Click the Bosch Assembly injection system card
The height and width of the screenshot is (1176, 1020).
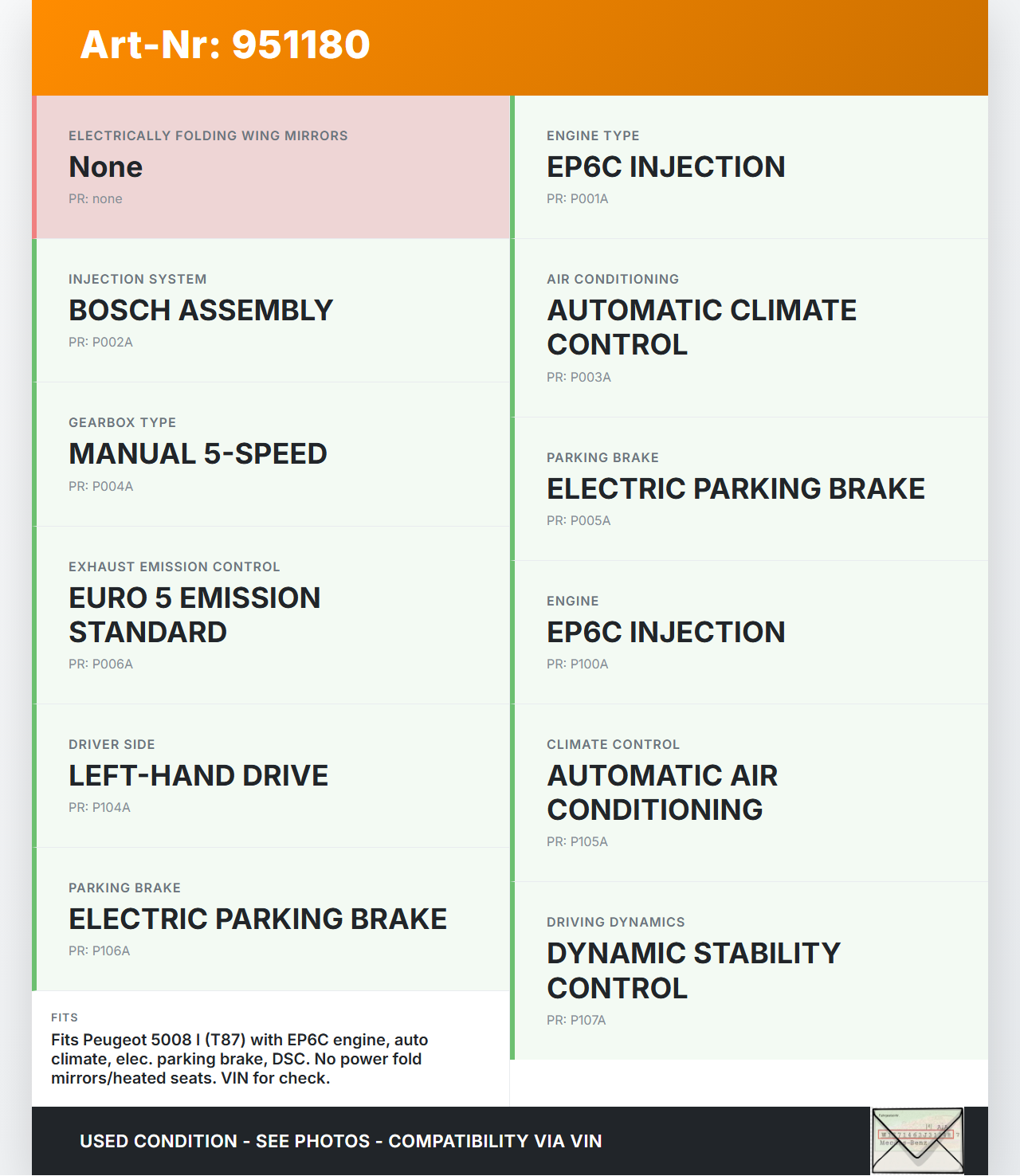pos(273,311)
